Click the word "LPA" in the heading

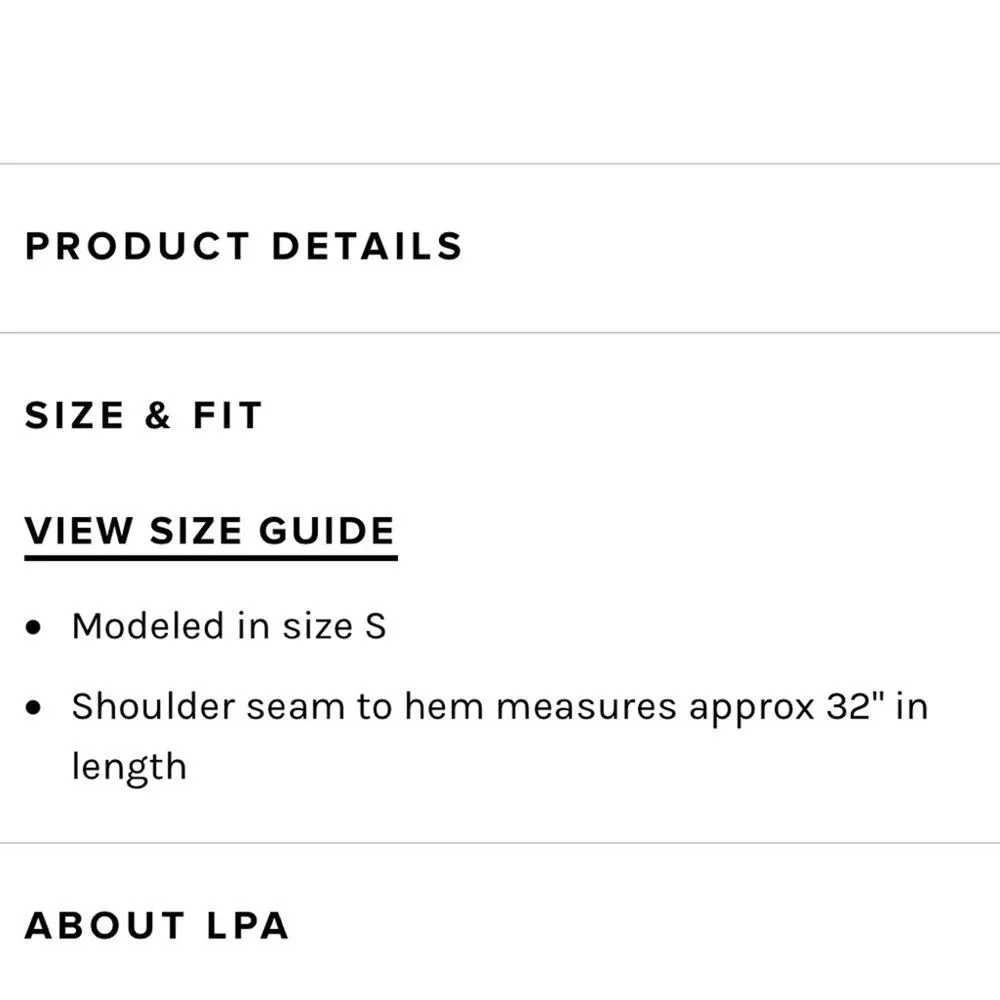click(x=247, y=925)
